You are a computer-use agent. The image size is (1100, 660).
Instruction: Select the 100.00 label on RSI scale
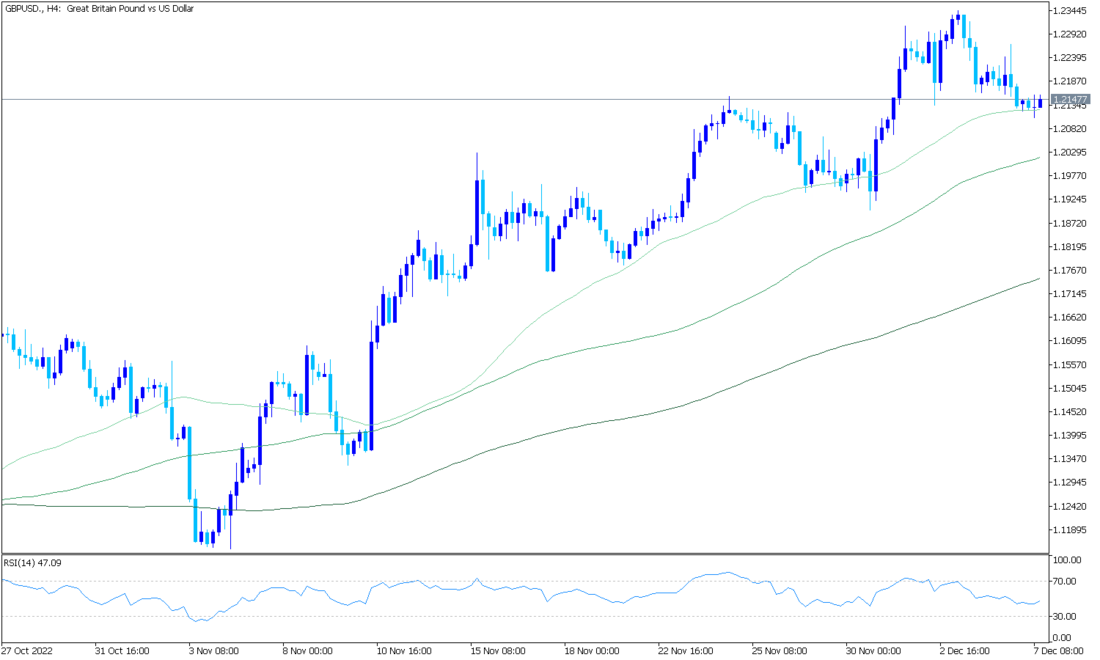point(1064,561)
